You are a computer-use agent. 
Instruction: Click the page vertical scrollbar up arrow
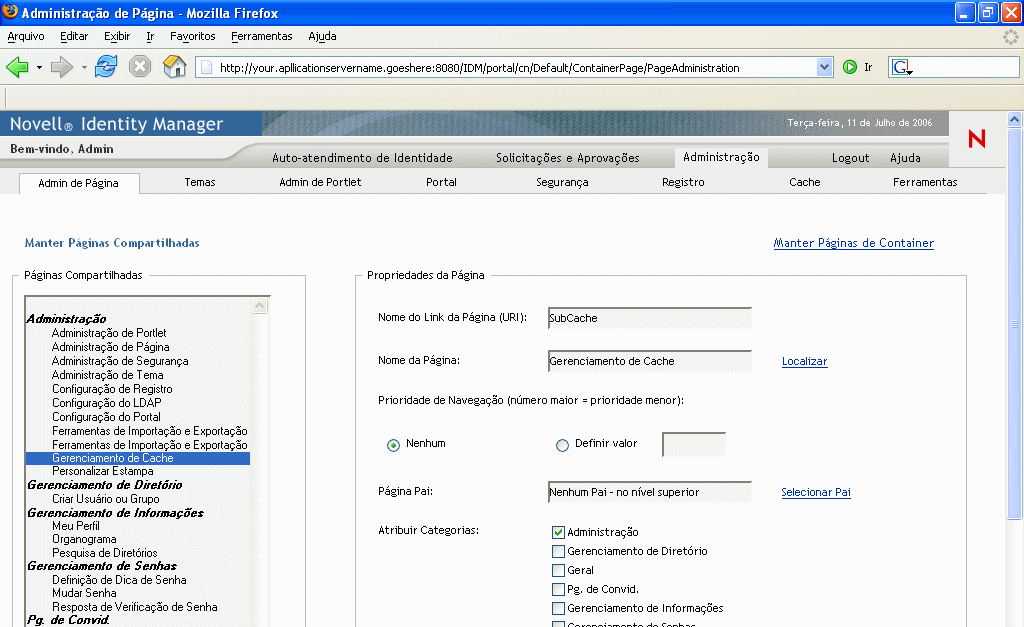(1014, 119)
